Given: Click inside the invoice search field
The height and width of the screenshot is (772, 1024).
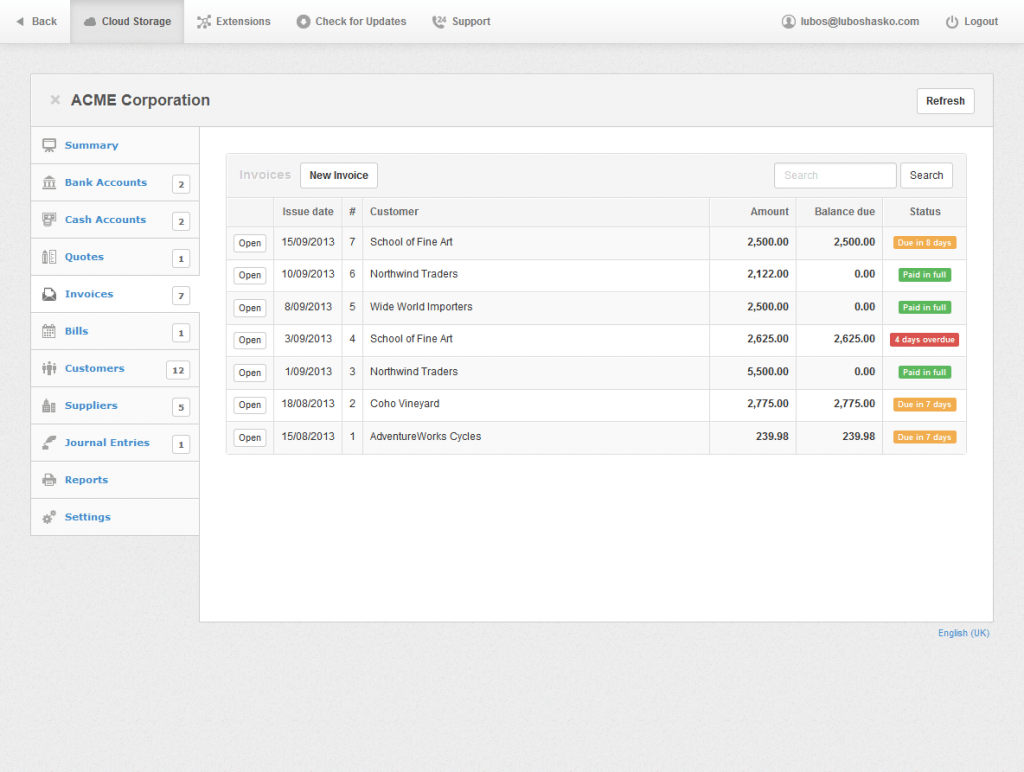Looking at the screenshot, I should [x=835, y=175].
